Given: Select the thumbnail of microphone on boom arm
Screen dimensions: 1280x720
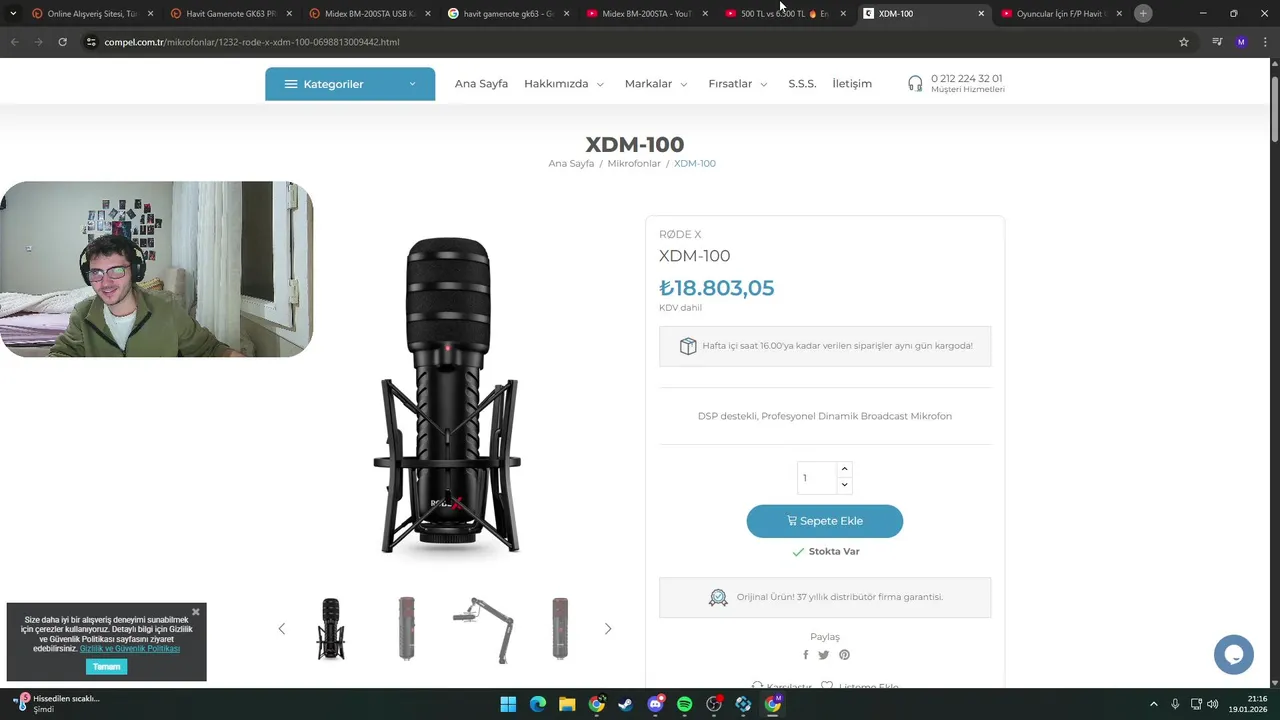Looking at the screenshot, I should (483, 629).
